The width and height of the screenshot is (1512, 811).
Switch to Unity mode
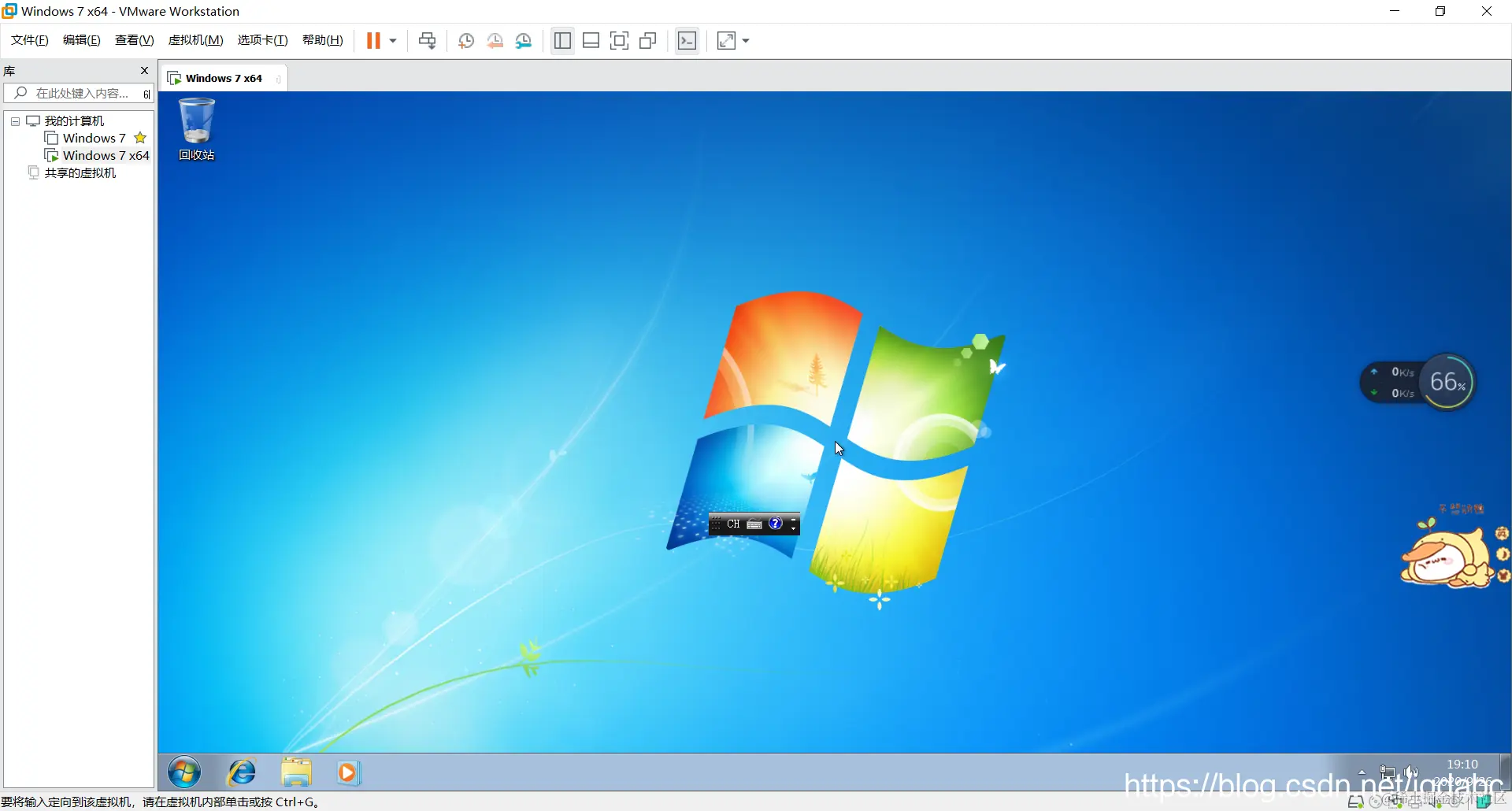[648, 41]
